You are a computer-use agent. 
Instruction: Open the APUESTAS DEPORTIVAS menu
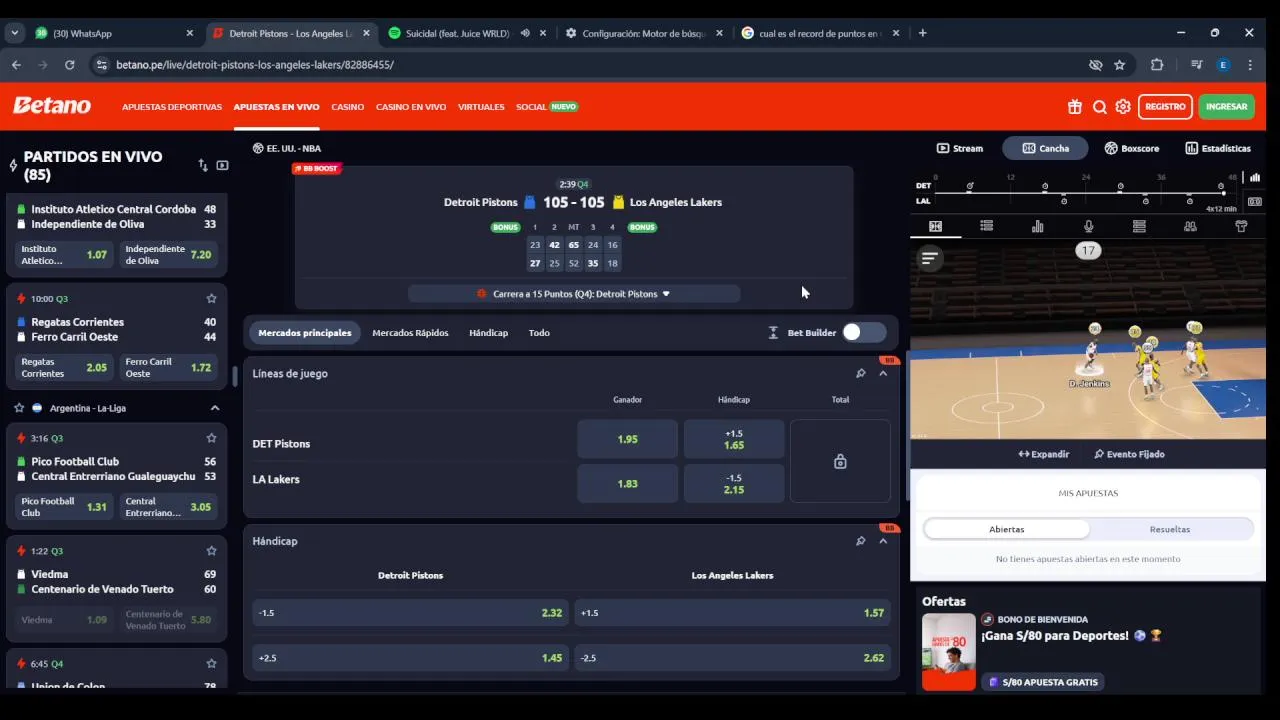coord(172,107)
